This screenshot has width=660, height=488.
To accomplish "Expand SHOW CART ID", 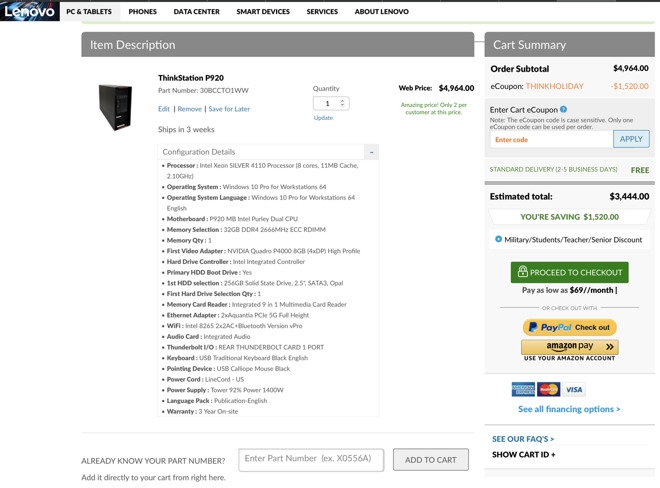I will 524,455.
